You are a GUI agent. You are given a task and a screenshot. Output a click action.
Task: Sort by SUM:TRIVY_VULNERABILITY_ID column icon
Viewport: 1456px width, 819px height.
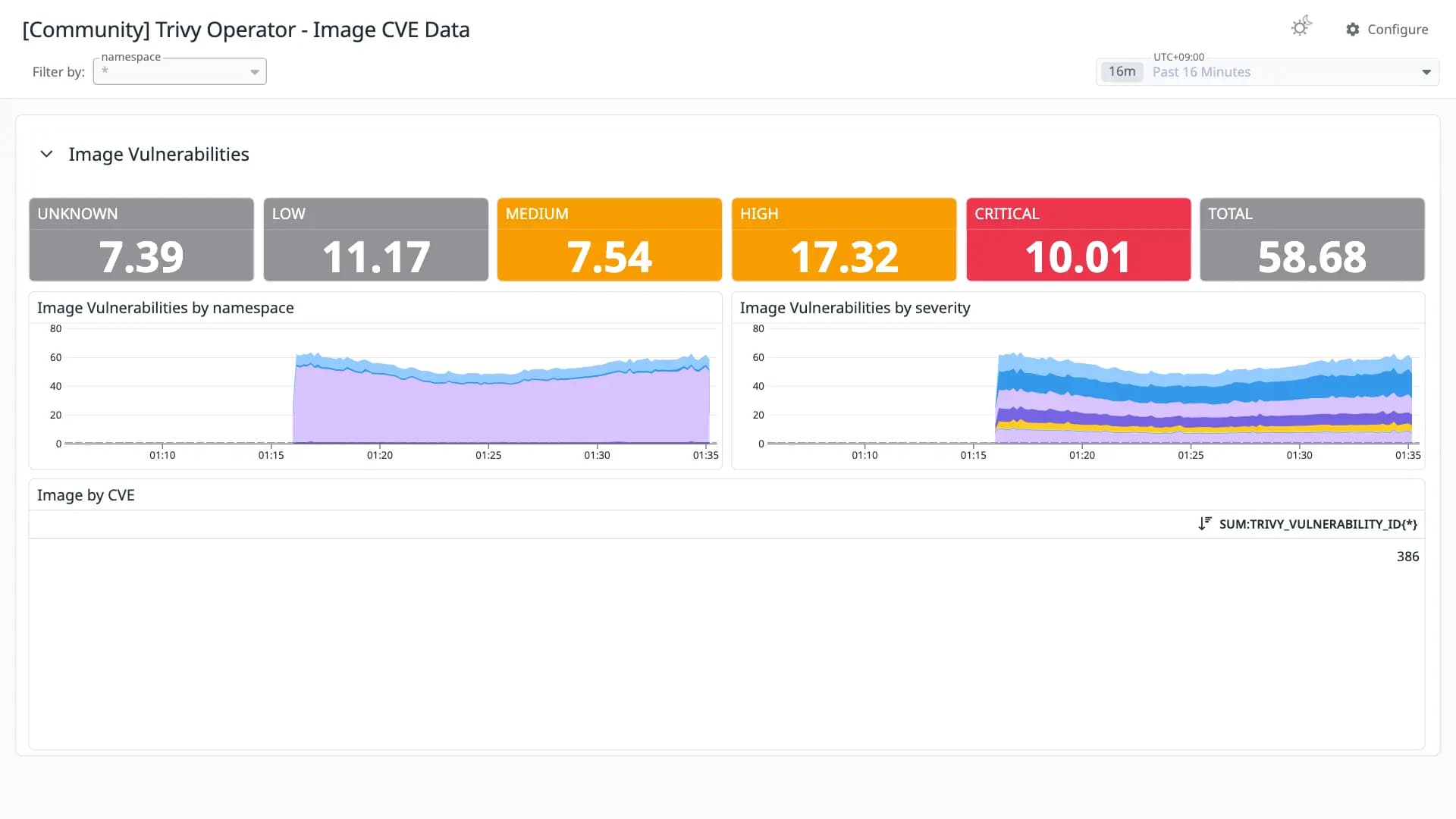pyautogui.click(x=1205, y=524)
